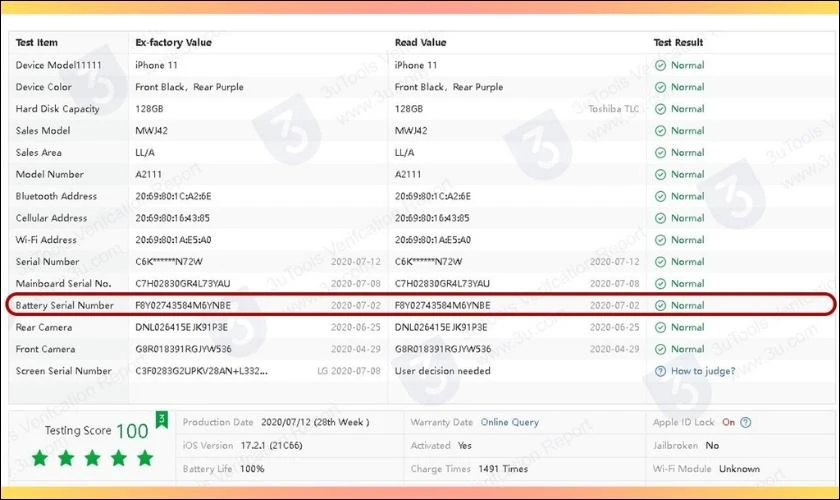The width and height of the screenshot is (840, 500).
Task: Click read front camera serial G8R018391RGJYW536
Action: [442, 349]
